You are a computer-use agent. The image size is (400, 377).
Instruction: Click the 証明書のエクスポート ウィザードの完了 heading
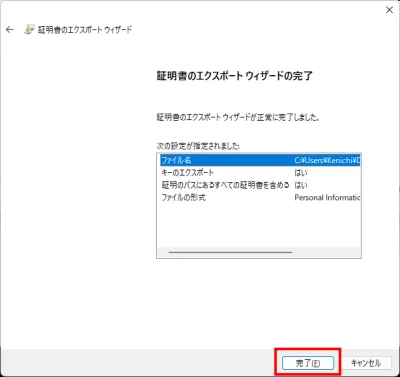pyautogui.click(x=235, y=76)
